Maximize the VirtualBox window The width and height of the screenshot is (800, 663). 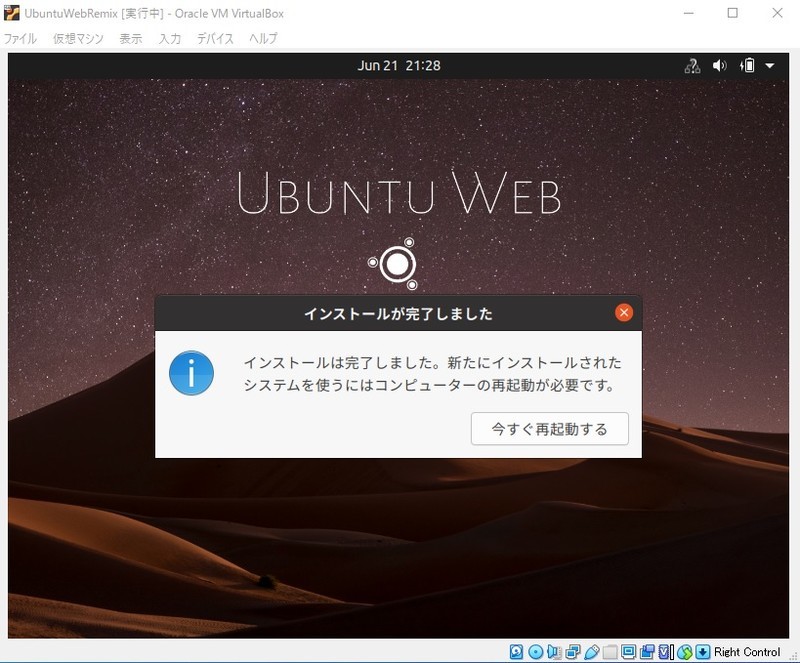(x=733, y=13)
